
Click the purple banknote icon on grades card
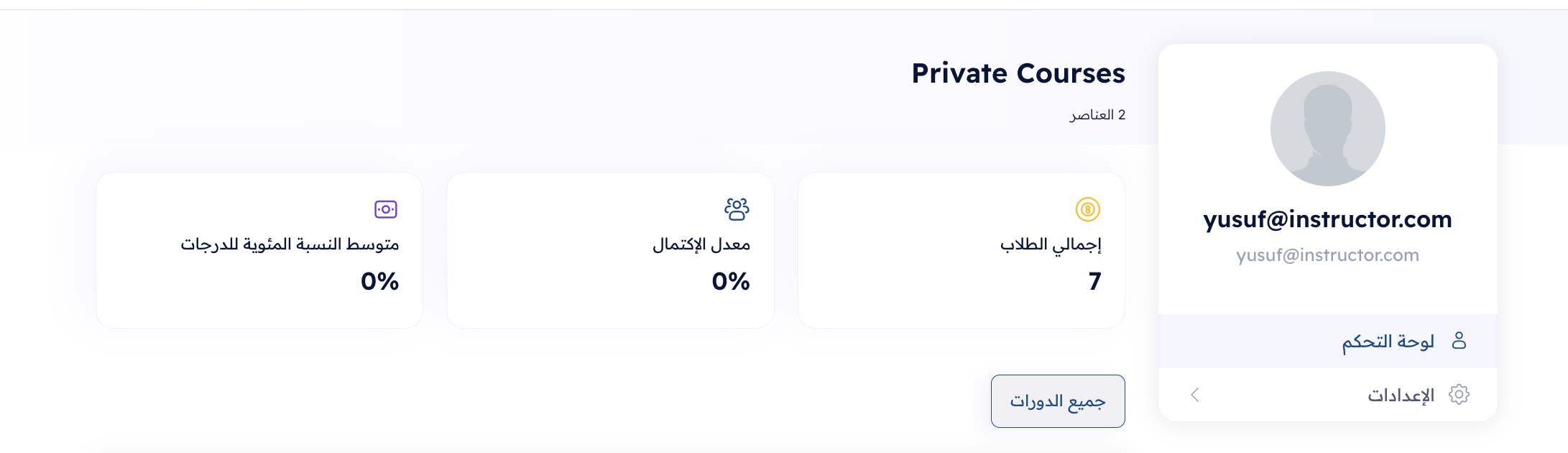coord(386,209)
